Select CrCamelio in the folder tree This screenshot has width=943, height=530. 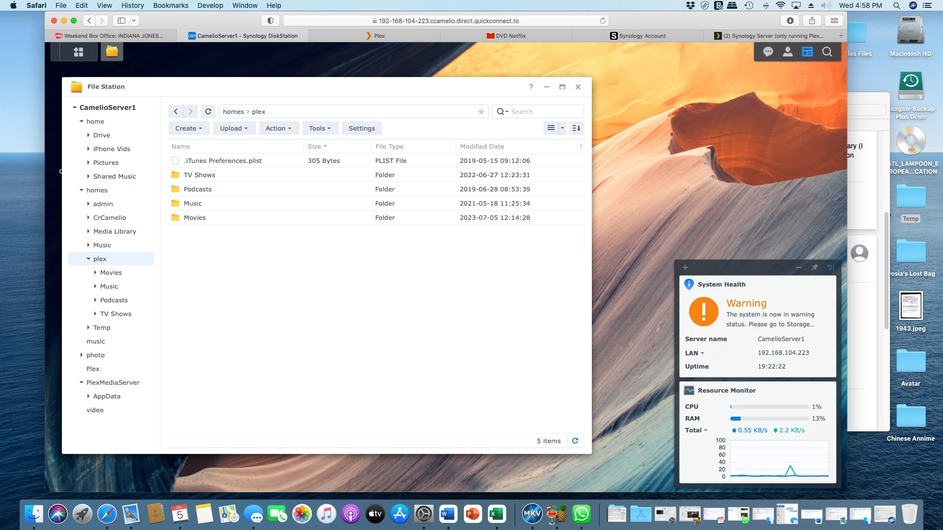109,218
